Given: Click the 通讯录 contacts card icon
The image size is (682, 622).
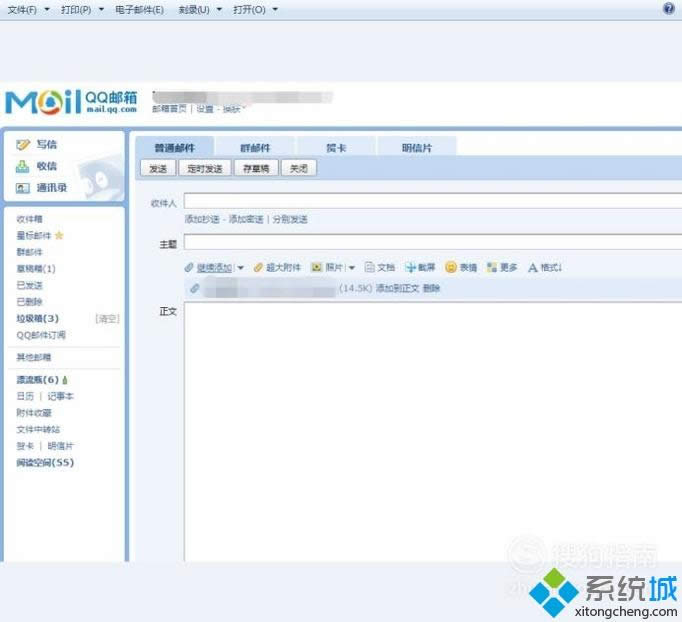Looking at the screenshot, I should tap(23, 188).
